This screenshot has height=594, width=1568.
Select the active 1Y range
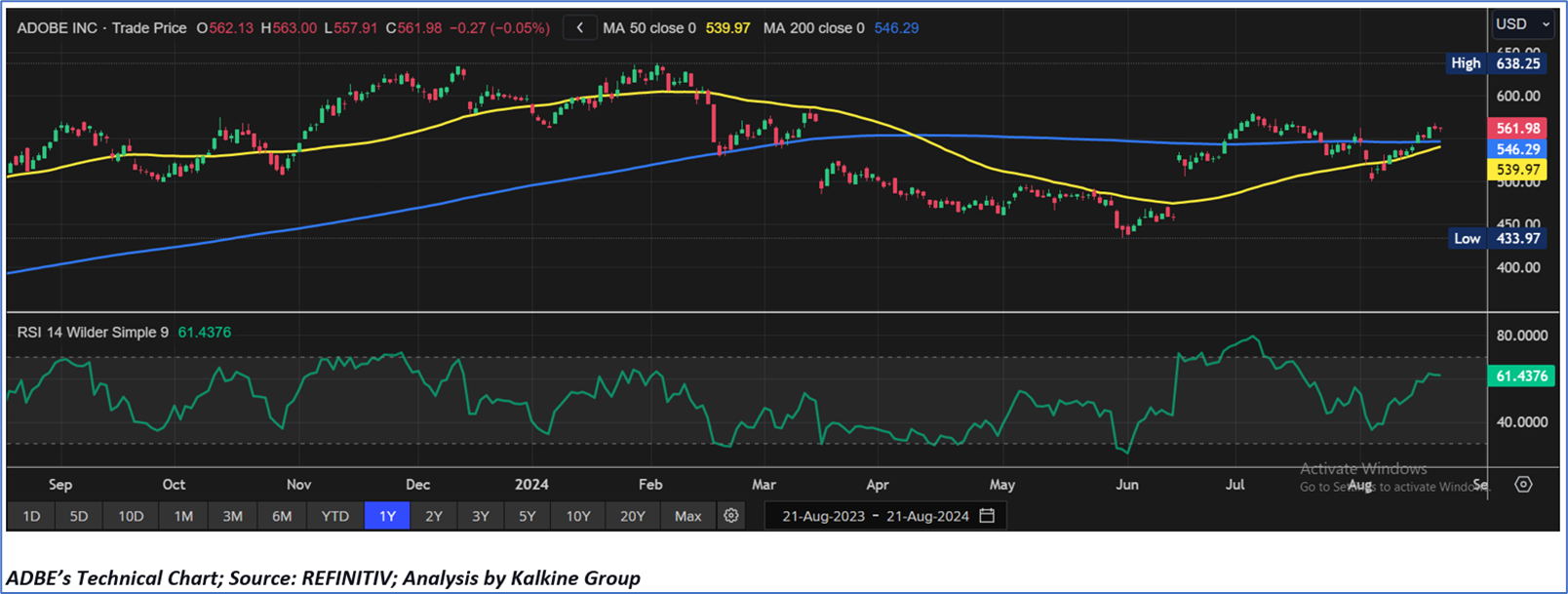click(x=387, y=516)
